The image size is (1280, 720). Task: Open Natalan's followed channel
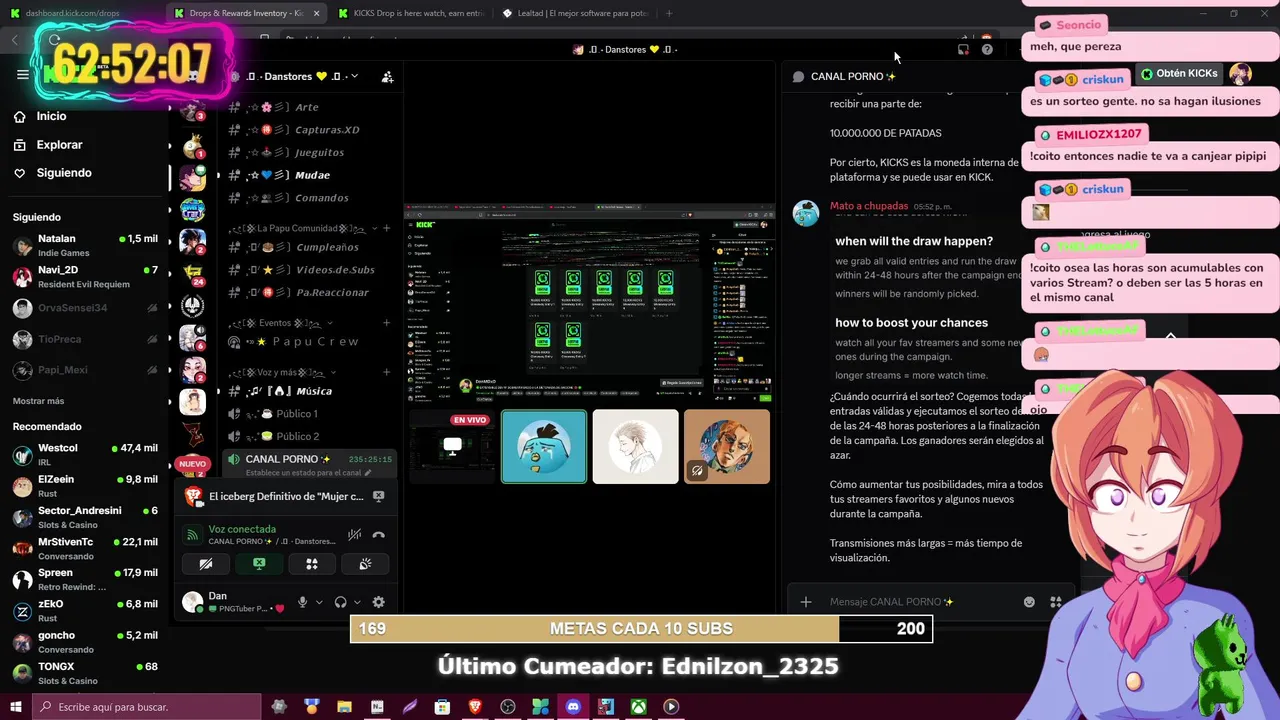tap(85, 246)
